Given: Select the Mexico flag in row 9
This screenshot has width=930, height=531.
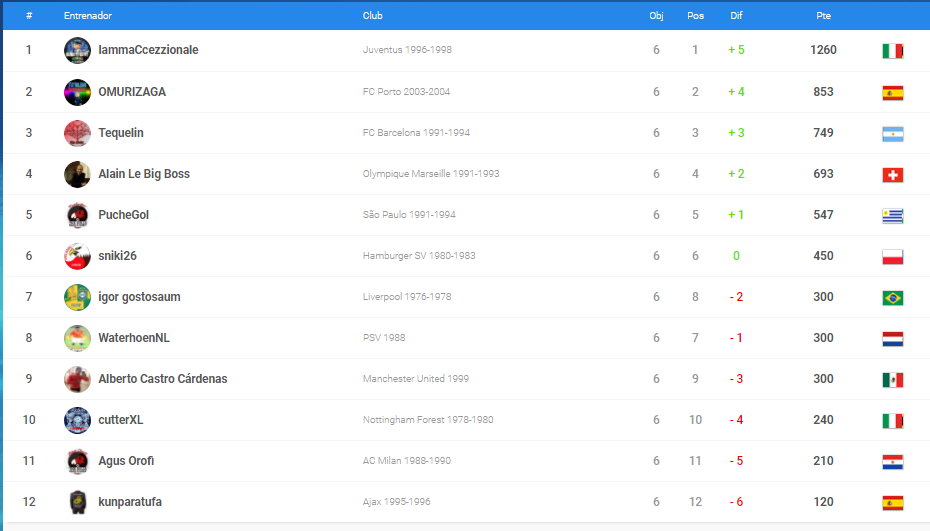Looking at the screenshot, I should coord(893,380).
